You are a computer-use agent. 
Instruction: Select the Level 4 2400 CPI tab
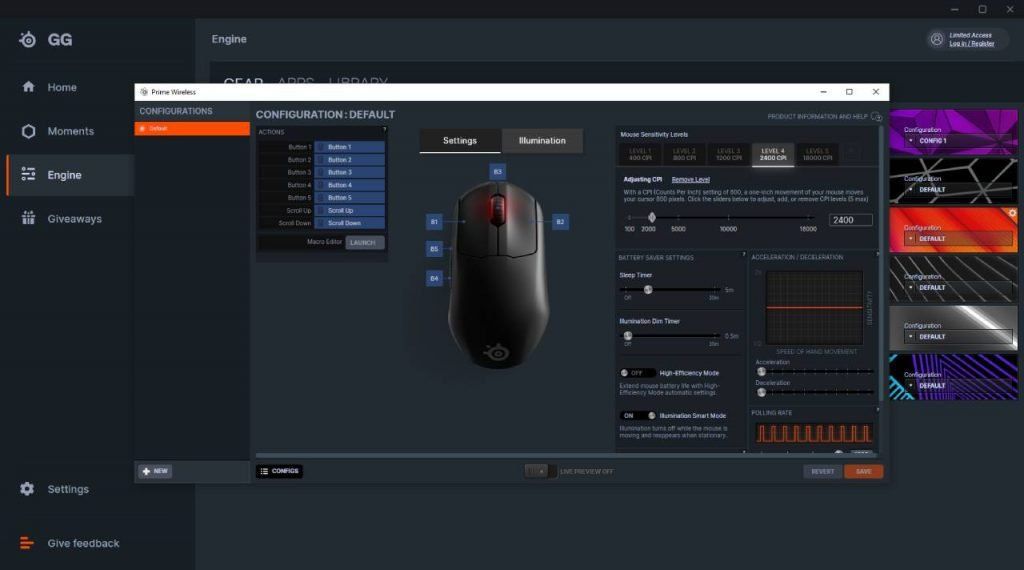click(773, 154)
